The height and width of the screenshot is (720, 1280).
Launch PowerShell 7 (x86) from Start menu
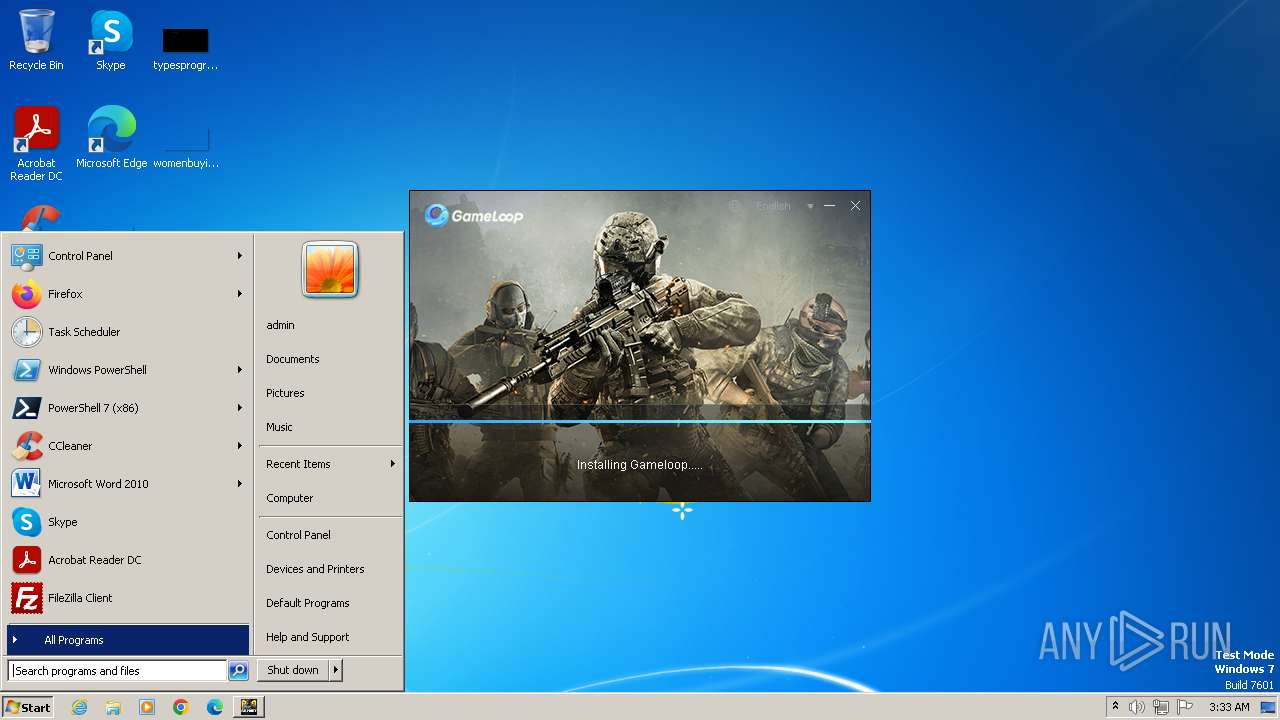127,408
